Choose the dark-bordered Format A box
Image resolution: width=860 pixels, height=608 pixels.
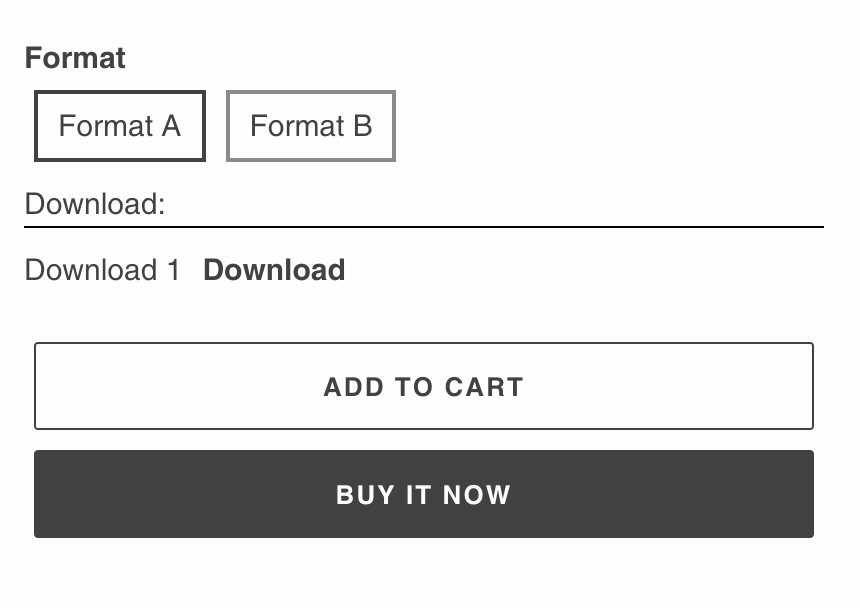point(120,126)
